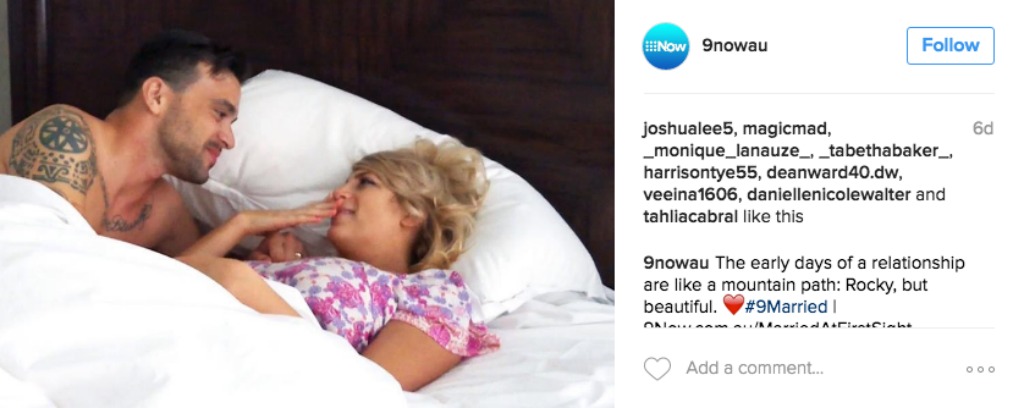Open joshualee5's profile
1024x408 pixels.
(x=688, y=129)
